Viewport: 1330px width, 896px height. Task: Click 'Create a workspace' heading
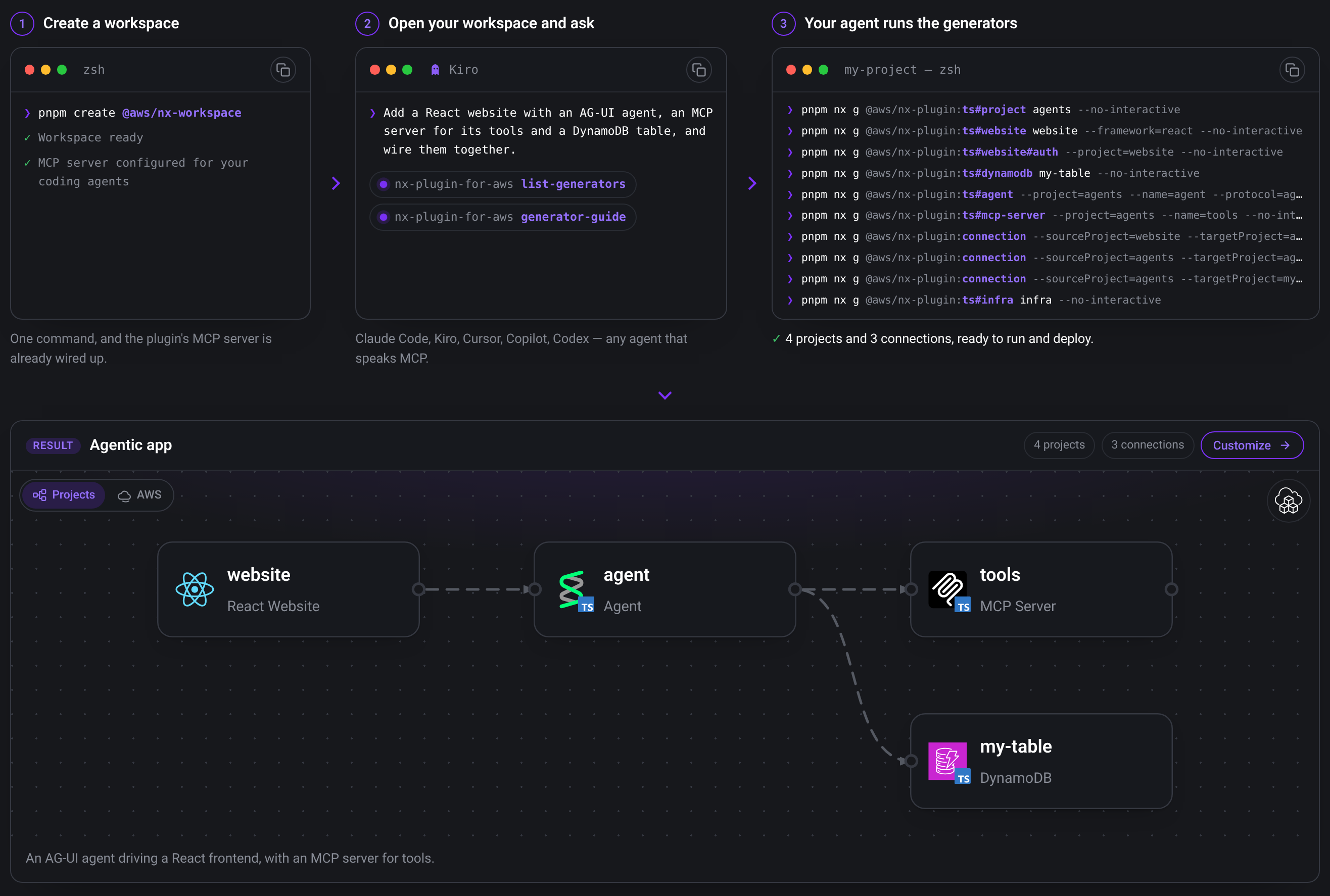(x=111, y=23)
